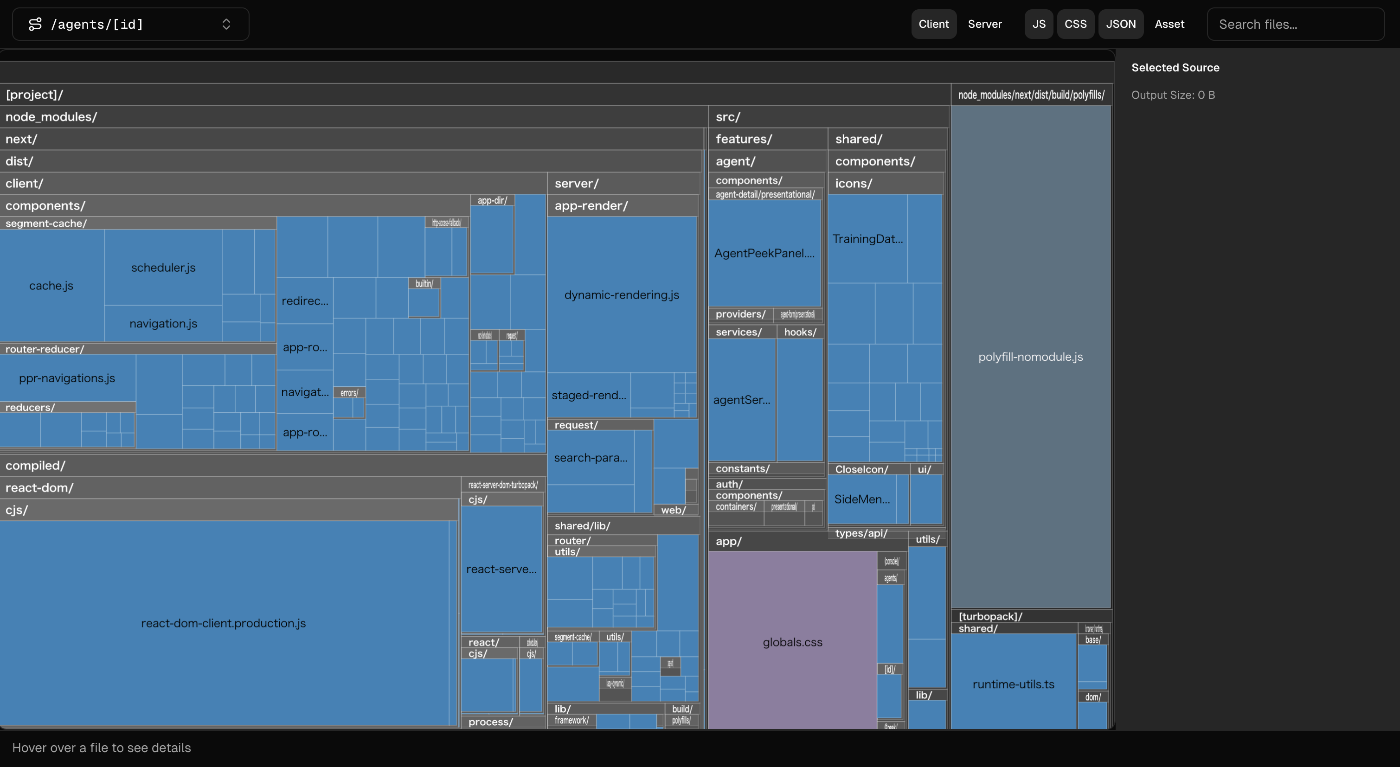Toggle the Asset file type filter

pos(1170,24)
